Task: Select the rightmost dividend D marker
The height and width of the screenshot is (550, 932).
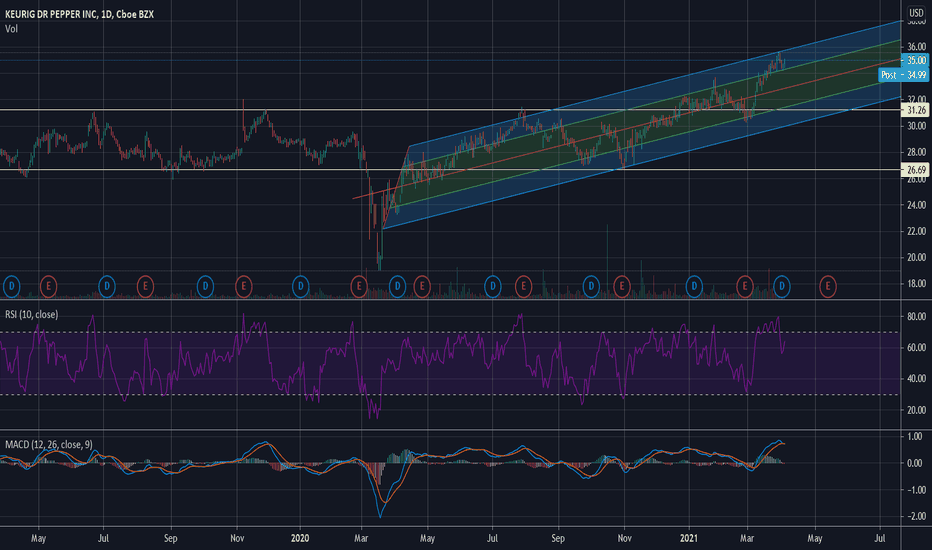Action: click(x=782, y=287)
